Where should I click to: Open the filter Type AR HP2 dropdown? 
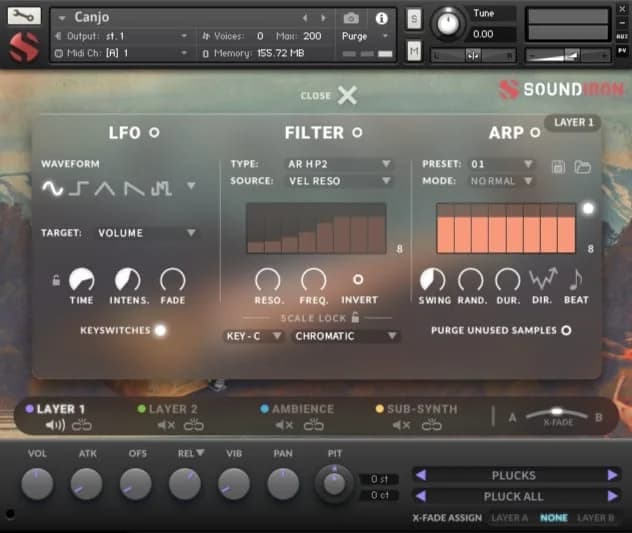click(338, 164)
